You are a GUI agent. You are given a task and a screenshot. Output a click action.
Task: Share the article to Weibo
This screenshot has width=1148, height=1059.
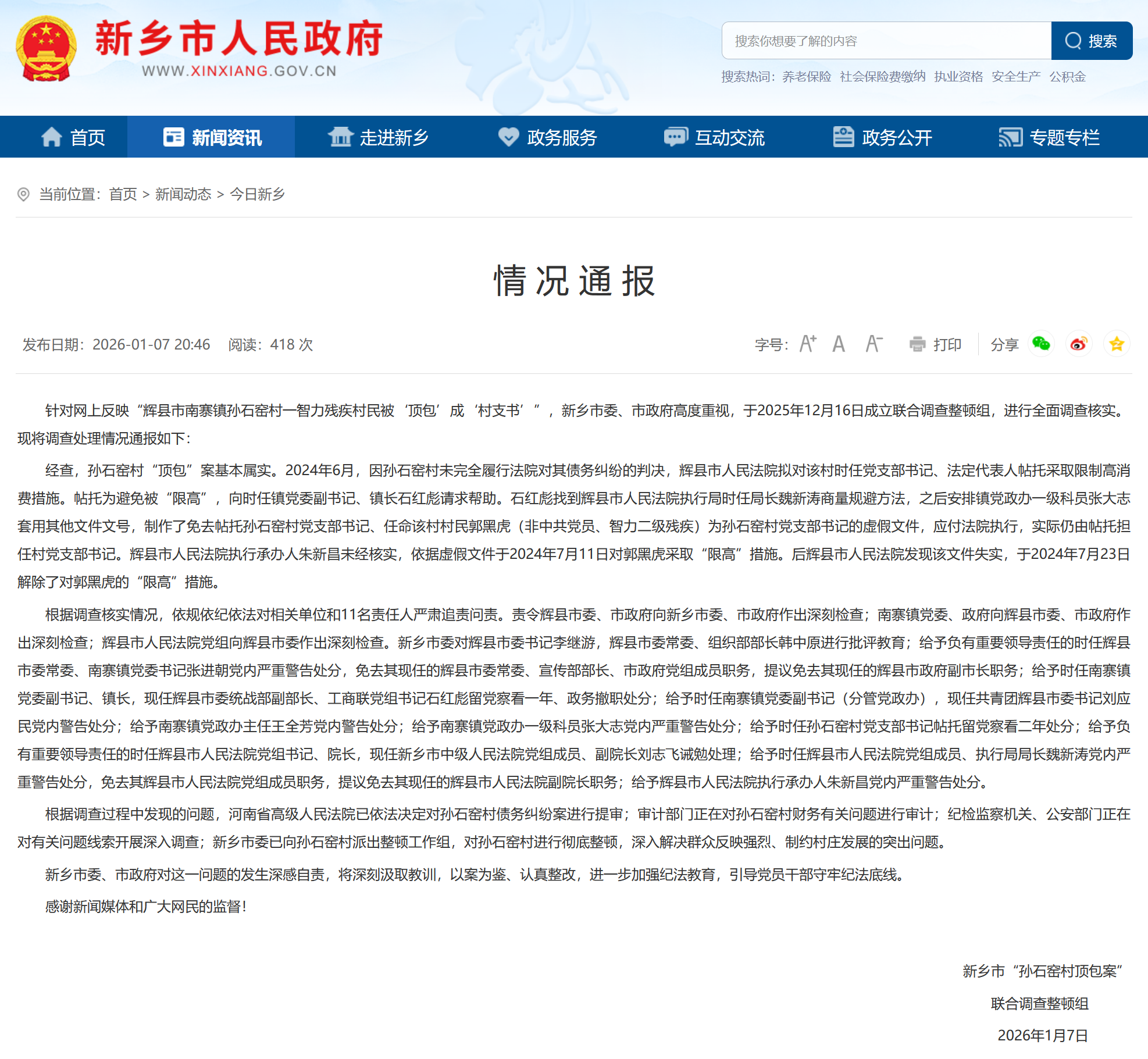pyautogui.click(x=1079, y=344)
